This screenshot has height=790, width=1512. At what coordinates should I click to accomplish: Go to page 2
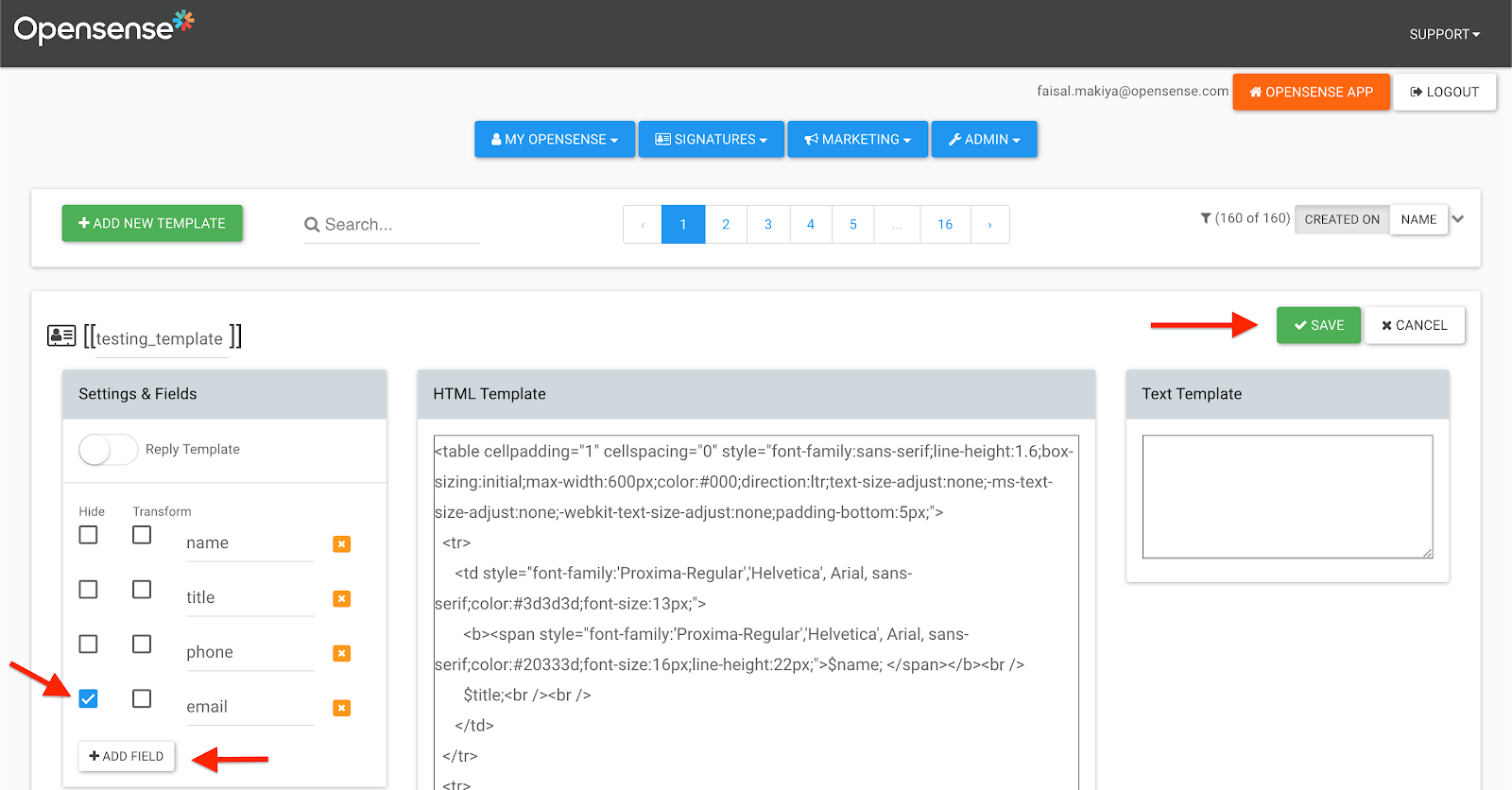coord(726,224)
